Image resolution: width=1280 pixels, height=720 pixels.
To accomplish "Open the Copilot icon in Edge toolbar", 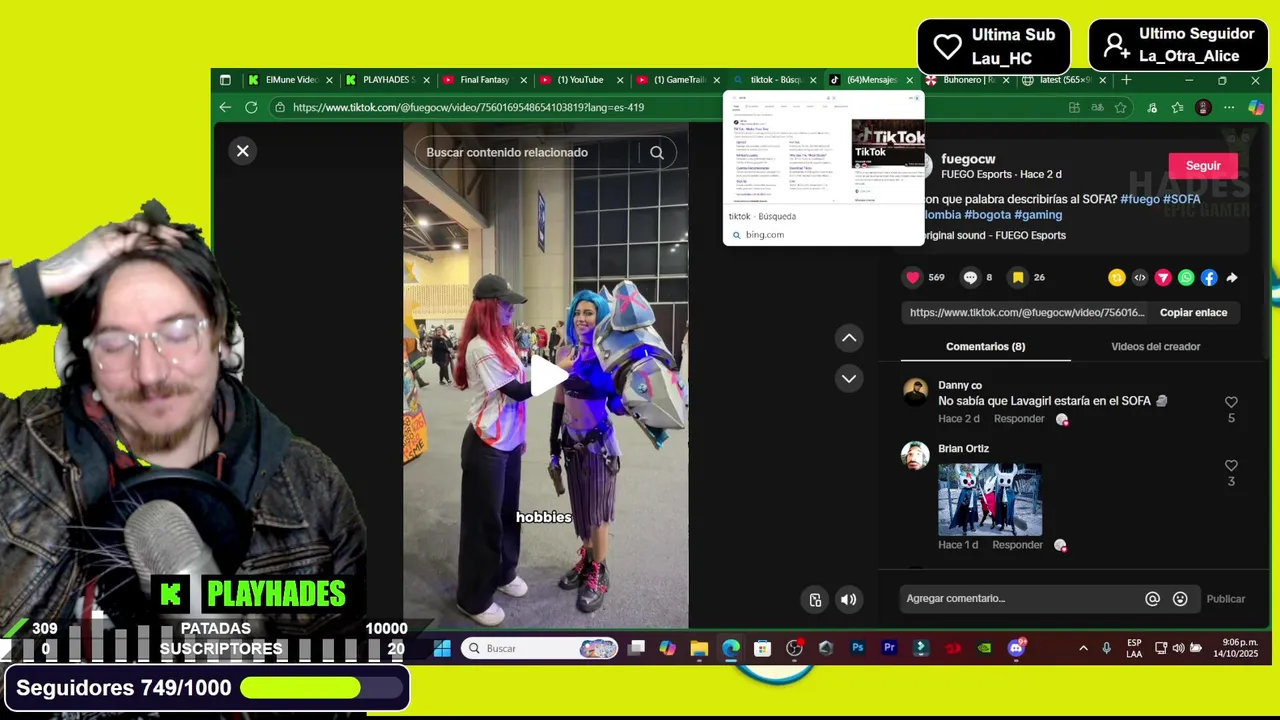I will [1256, 107].
